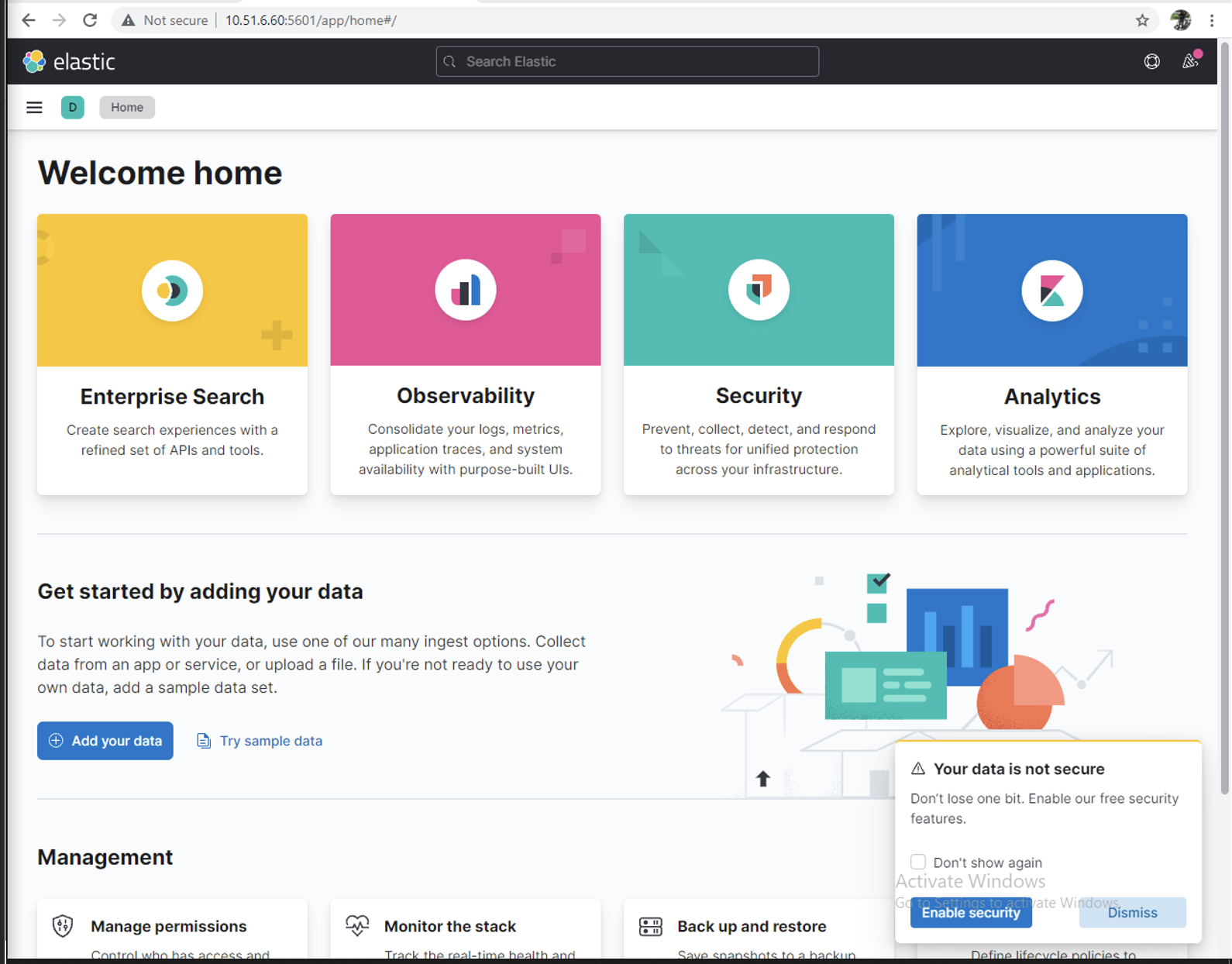Screen dimensions: 1232x964
Task: Check the Don't show again checkbox
Action: pyautogui.click(x=918, y=862)
